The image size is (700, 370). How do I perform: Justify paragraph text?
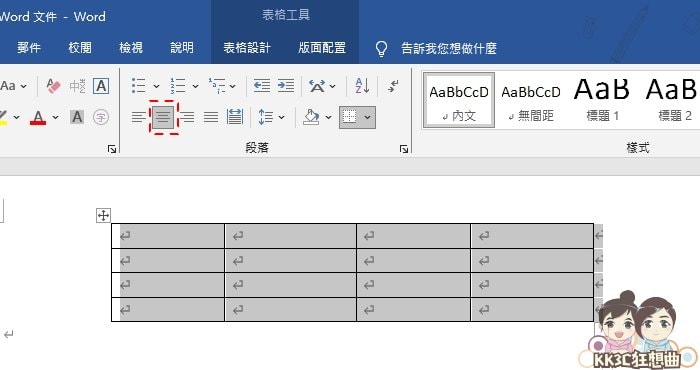pyautogui.click(x=211, y=117)
